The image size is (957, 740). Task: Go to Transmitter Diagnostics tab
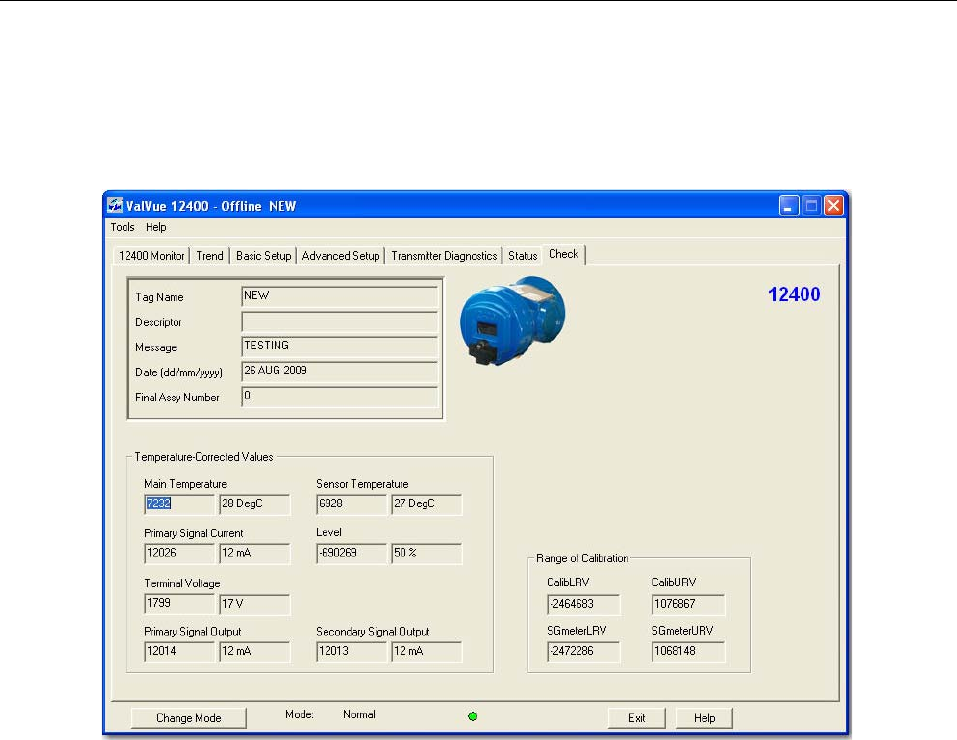coord(444,256)
